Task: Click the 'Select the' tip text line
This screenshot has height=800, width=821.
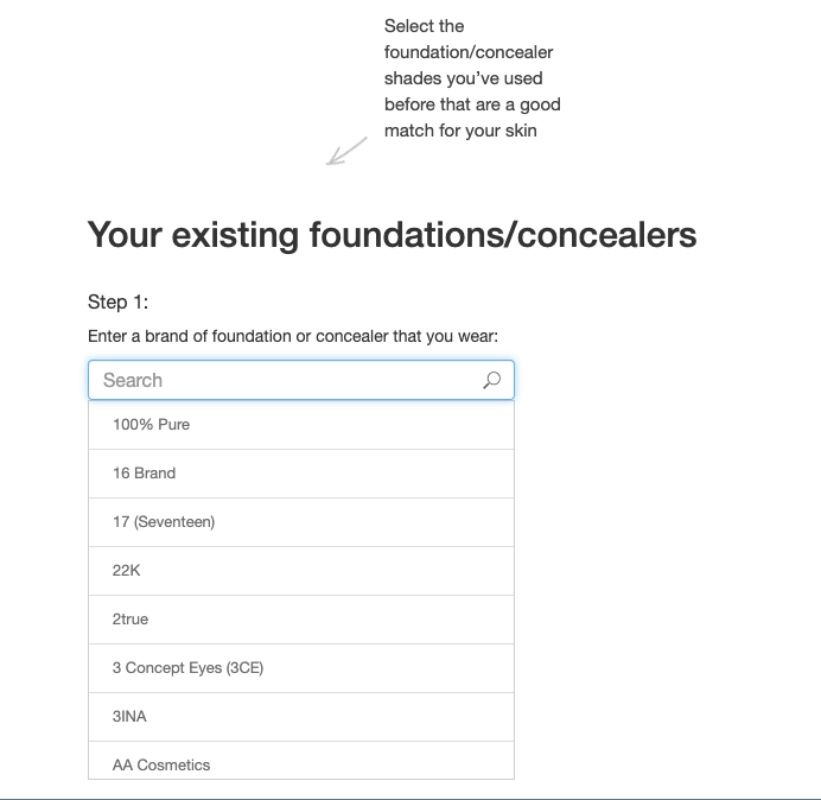Action: (424, 26)
